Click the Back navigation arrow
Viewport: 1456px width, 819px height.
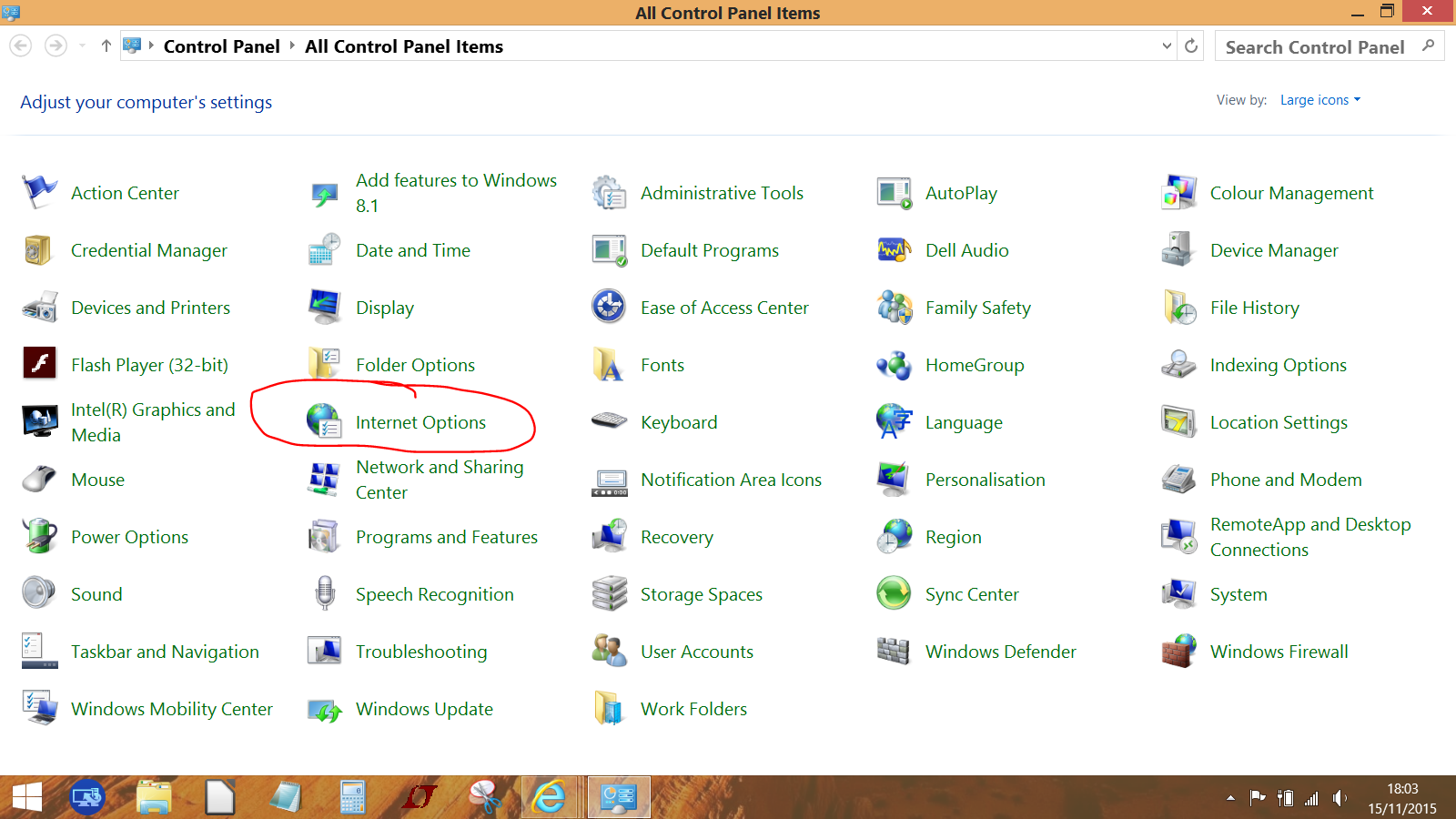coord(21,46)
